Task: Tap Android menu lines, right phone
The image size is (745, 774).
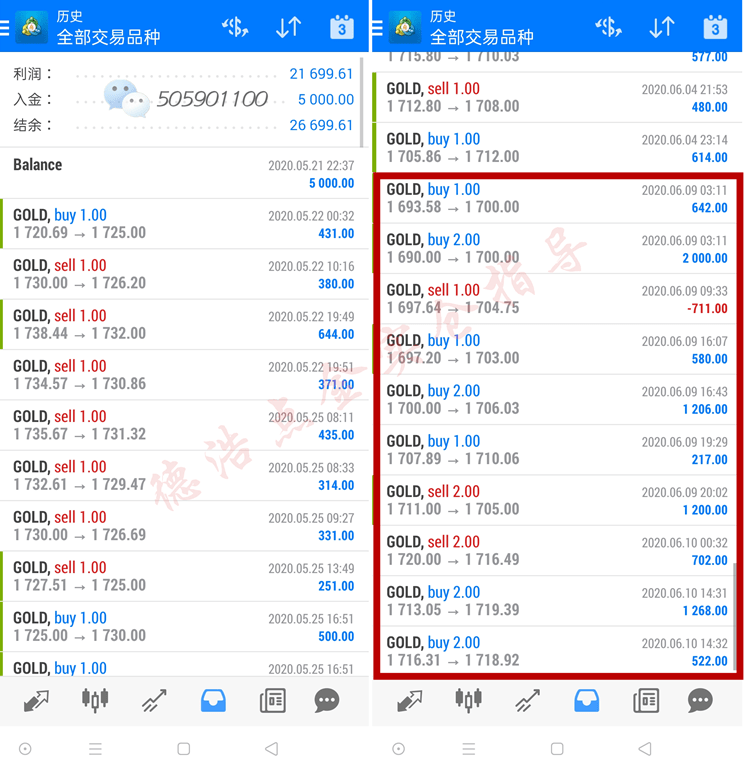Action: (x=469, y=749)
